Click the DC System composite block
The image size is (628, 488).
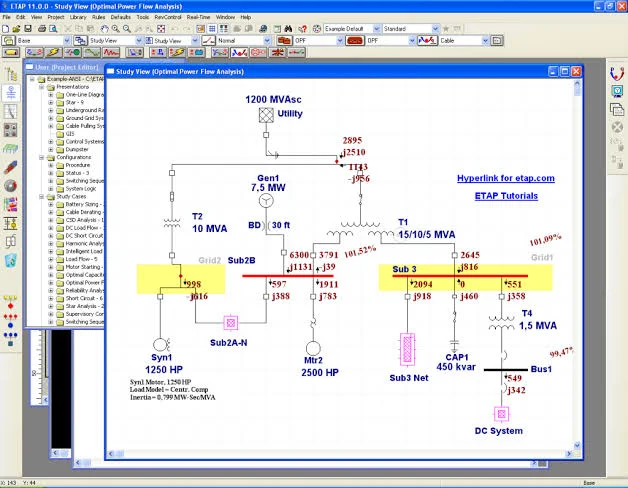tap(501, 414)
